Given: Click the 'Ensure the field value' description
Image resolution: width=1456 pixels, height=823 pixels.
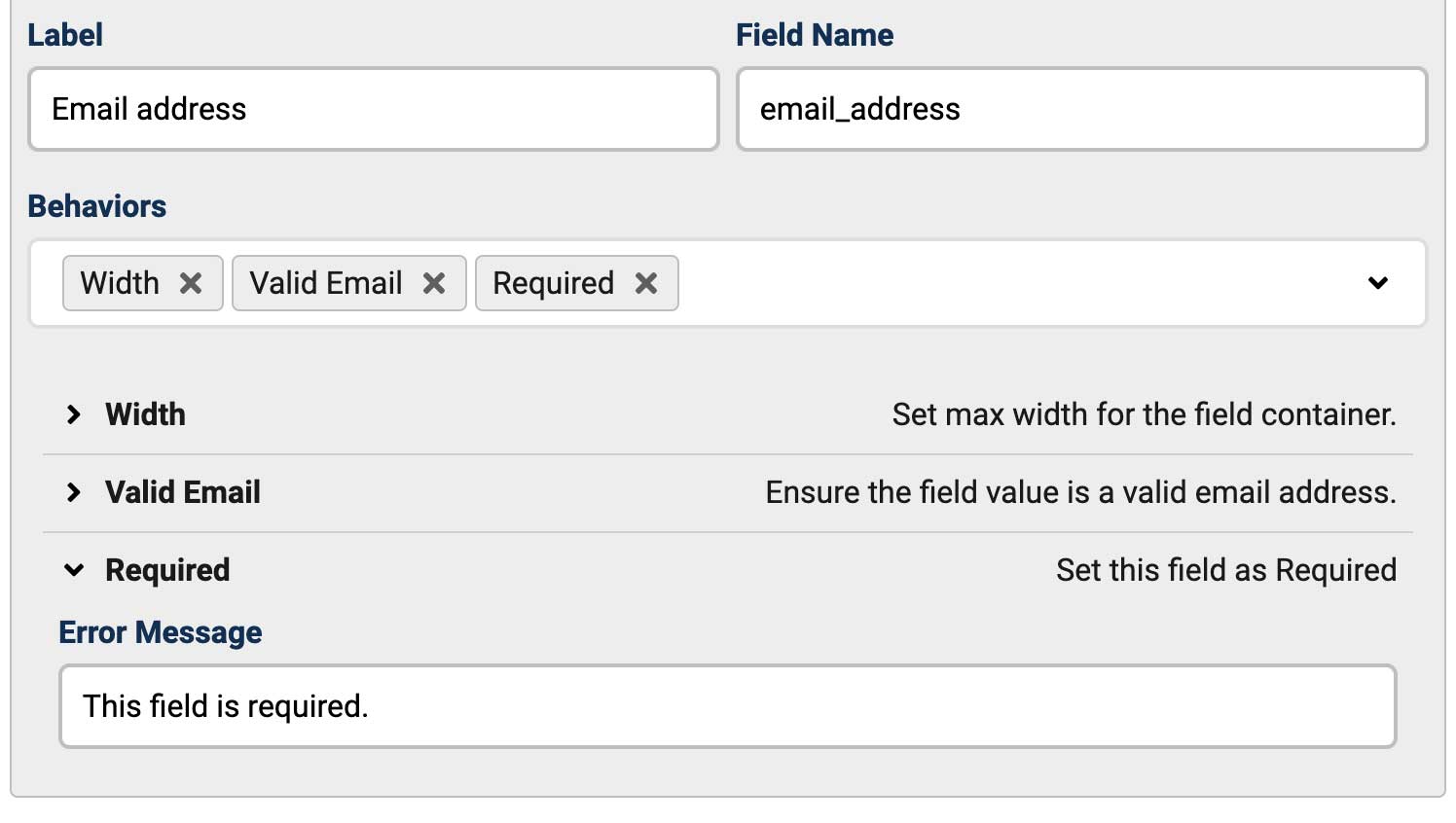Looking at the screenshot, I should coord(1080,492).
